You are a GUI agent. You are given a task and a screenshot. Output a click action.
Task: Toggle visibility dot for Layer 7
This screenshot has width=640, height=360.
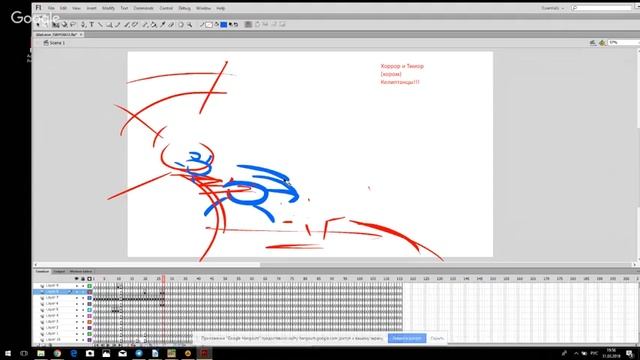coord(76,298)
